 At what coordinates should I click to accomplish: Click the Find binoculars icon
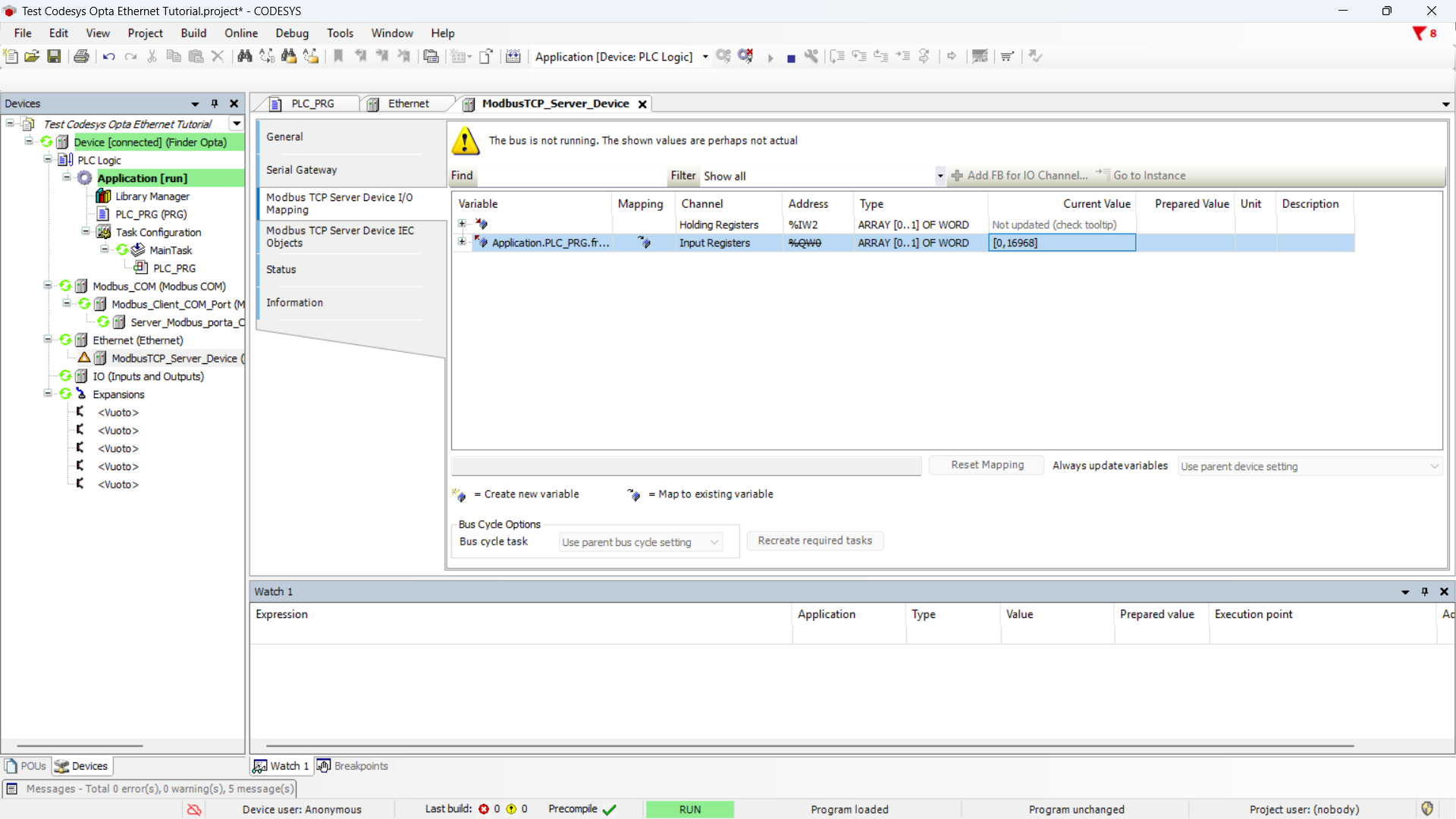pyautogui.click(x=244, y=56)
